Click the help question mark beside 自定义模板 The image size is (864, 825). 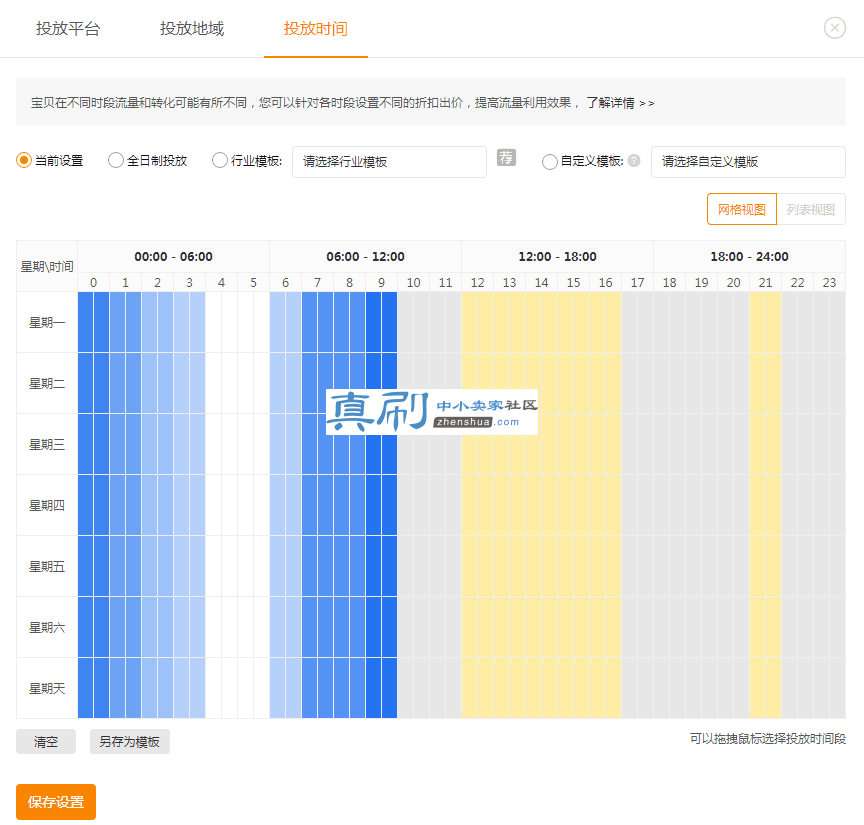tap(634, 160)
